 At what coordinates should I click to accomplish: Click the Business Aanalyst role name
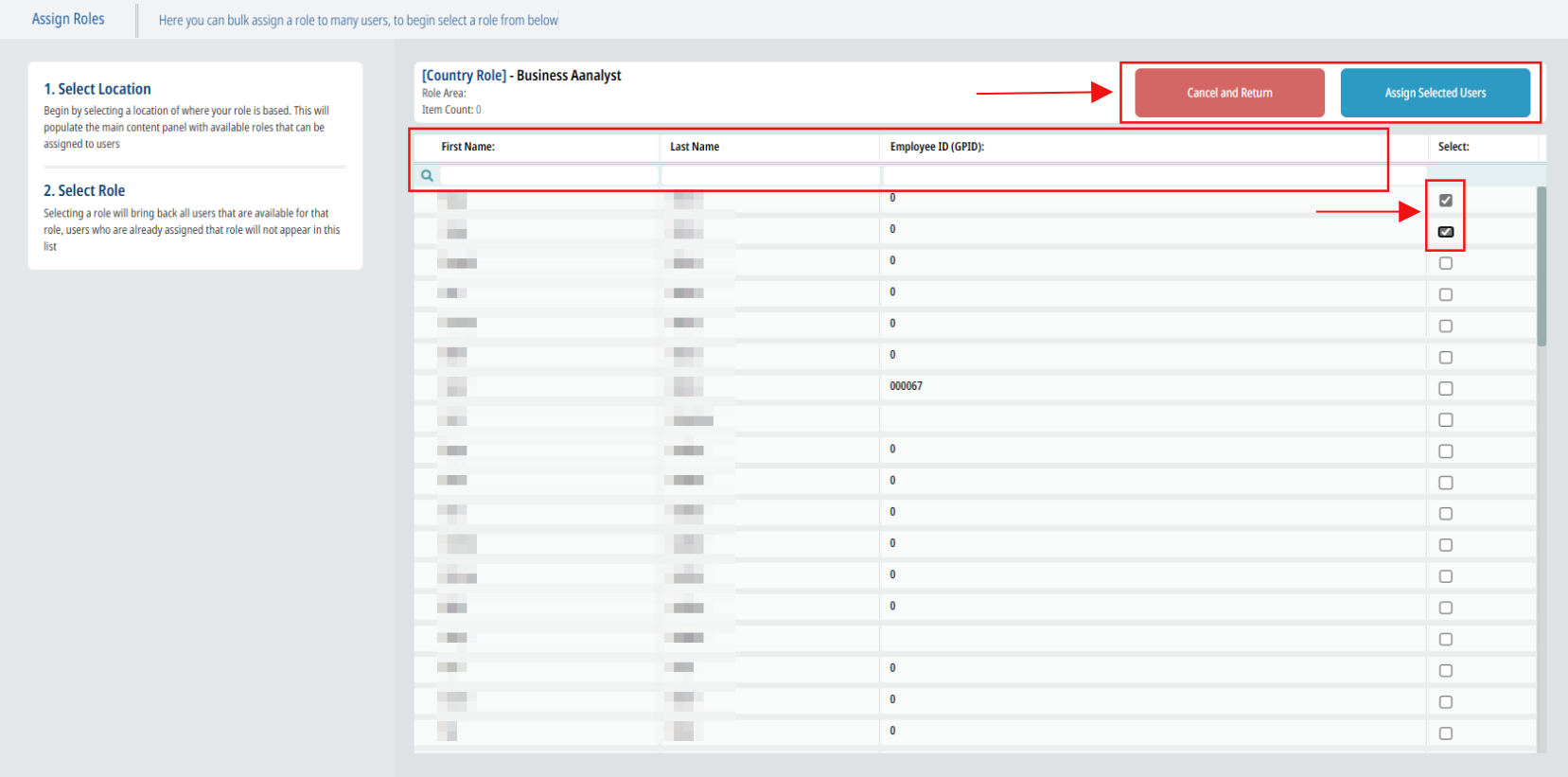point(569,76)
